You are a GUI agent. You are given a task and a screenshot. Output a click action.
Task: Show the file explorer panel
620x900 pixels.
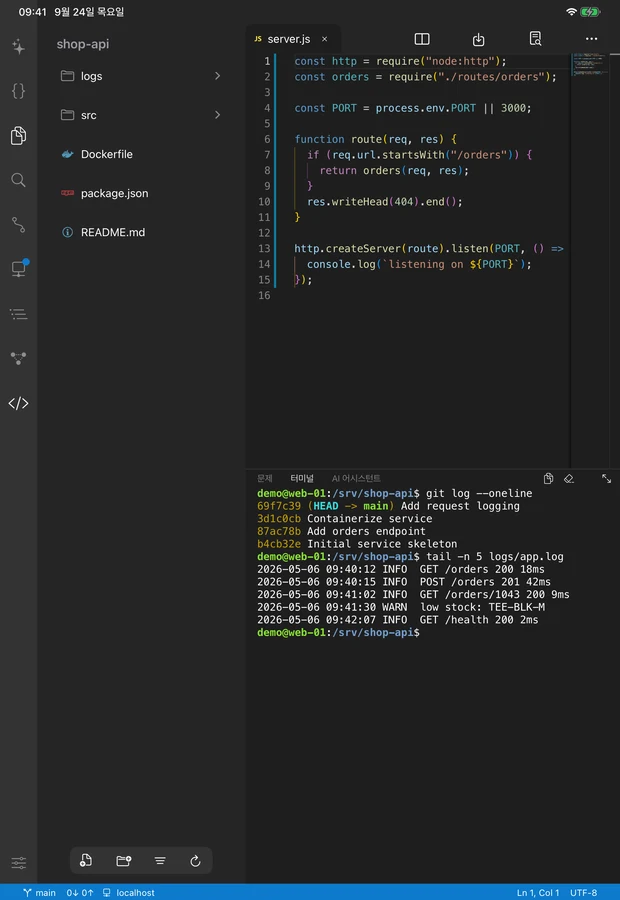tap(18, 135)
